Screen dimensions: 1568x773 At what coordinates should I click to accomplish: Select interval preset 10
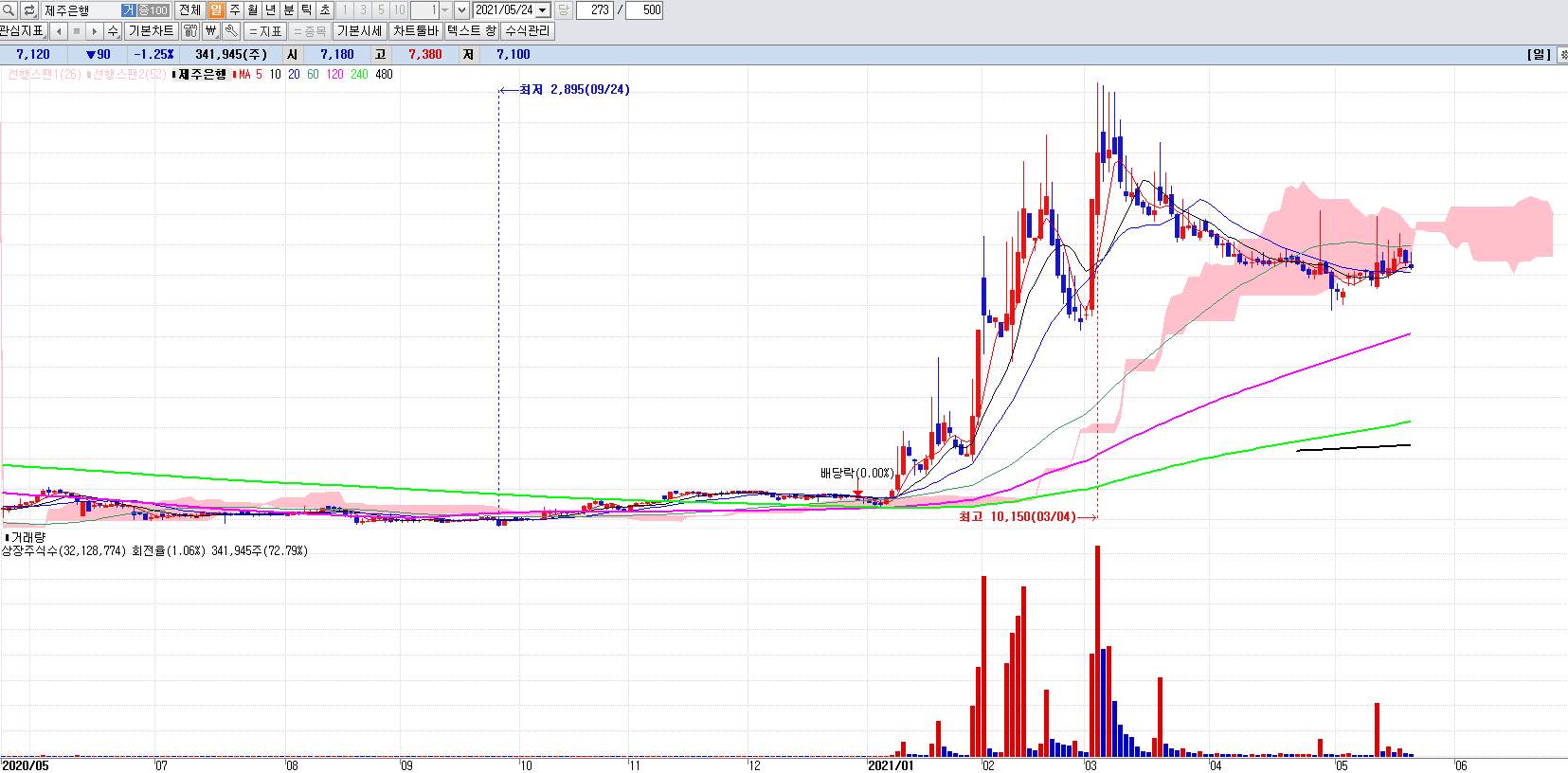[399, 10]
